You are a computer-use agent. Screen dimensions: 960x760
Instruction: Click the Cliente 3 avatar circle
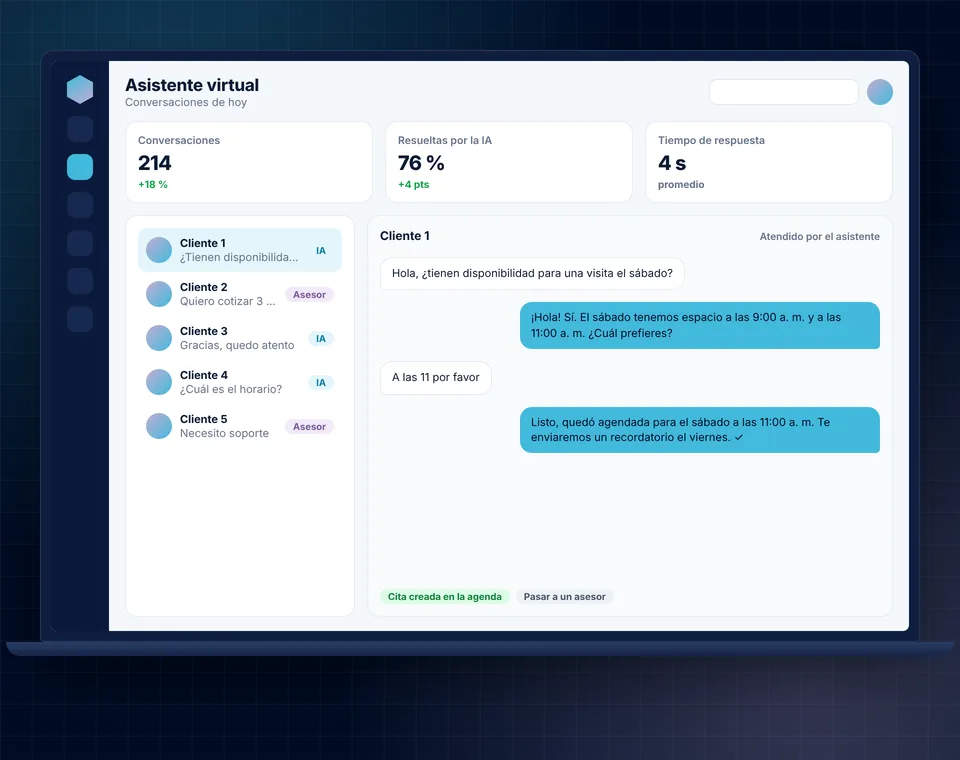(x=159, y=338)
